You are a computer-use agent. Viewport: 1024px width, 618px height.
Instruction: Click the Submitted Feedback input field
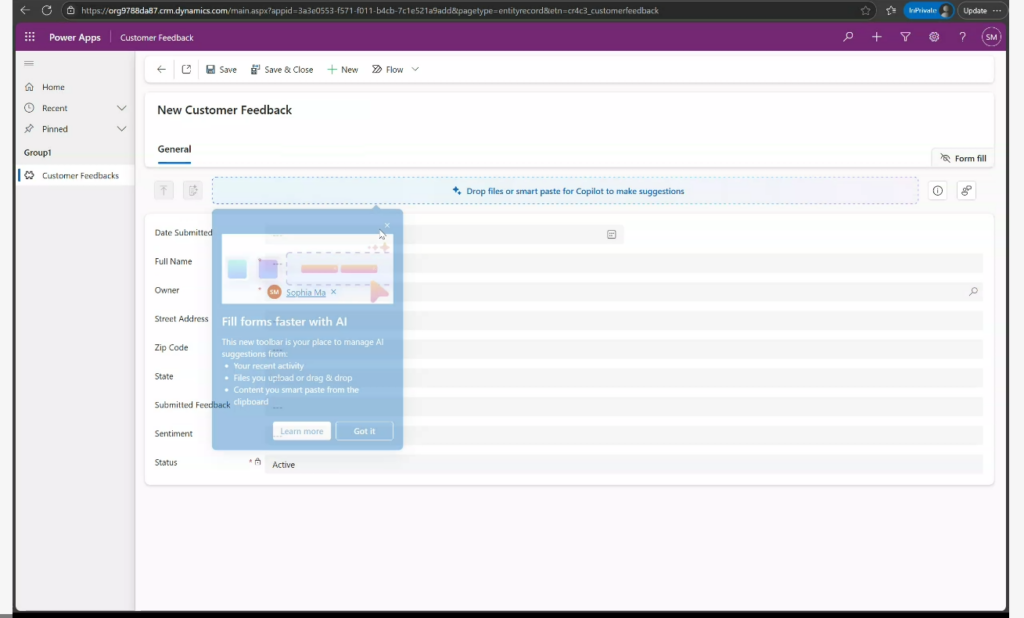[x=624, y=406]
